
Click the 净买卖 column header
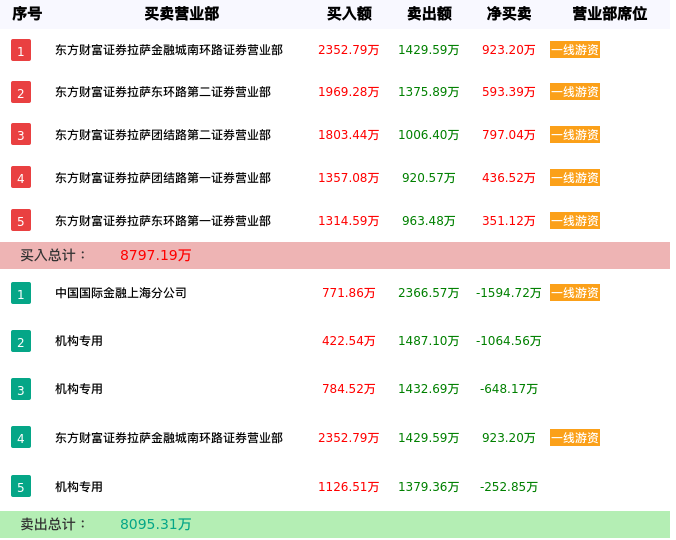click(509, 14)
